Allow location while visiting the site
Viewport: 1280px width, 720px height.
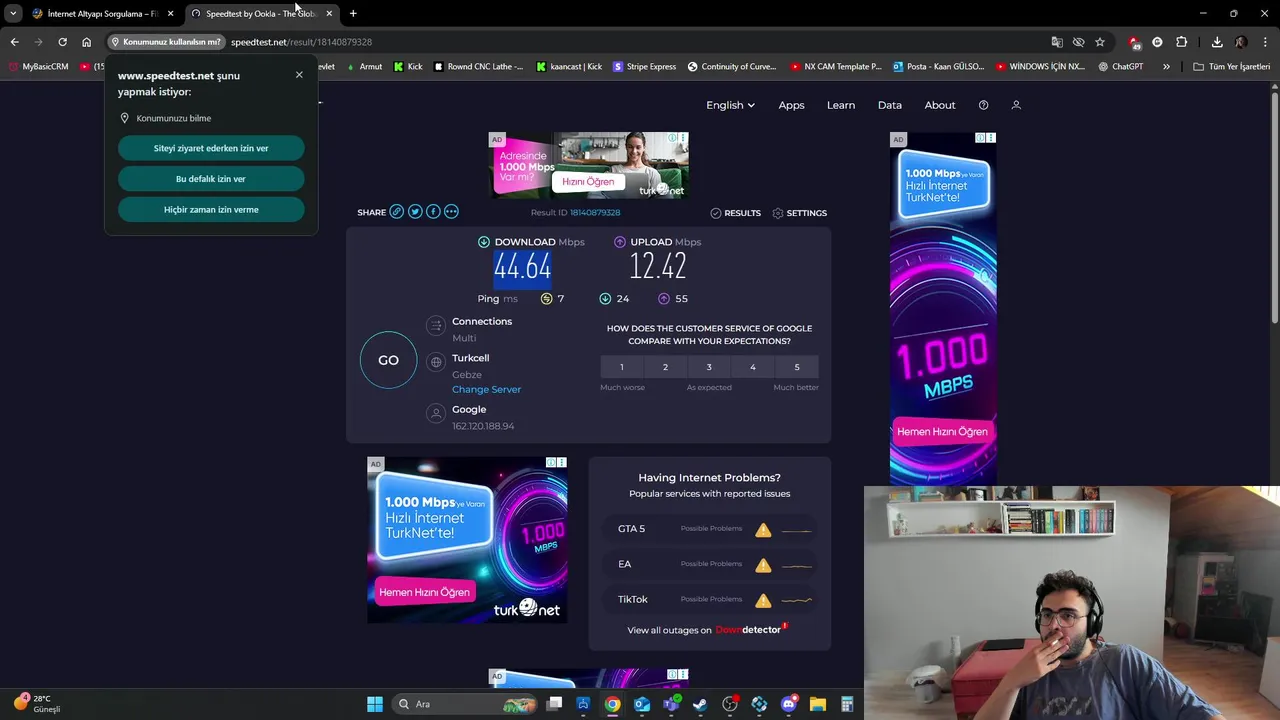[x=211, y=148]
